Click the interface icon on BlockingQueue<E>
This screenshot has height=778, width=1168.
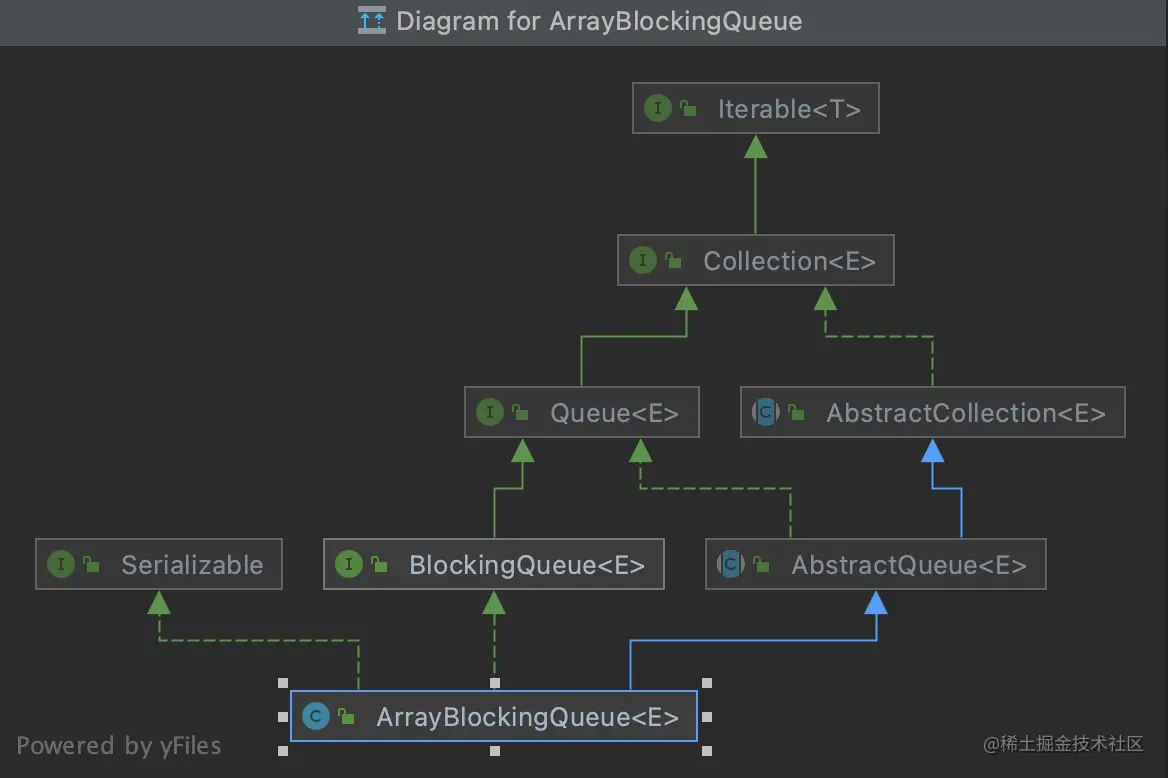(x=349, y=564)
